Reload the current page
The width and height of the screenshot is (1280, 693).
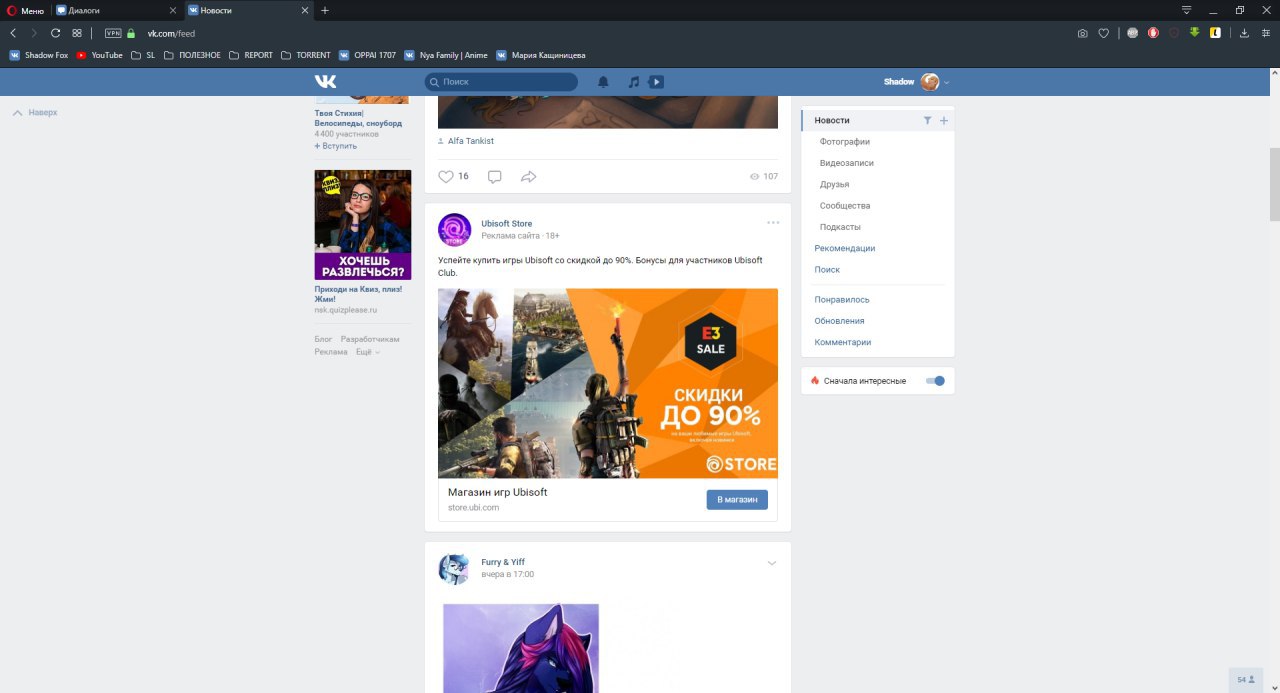coord(55,33)
